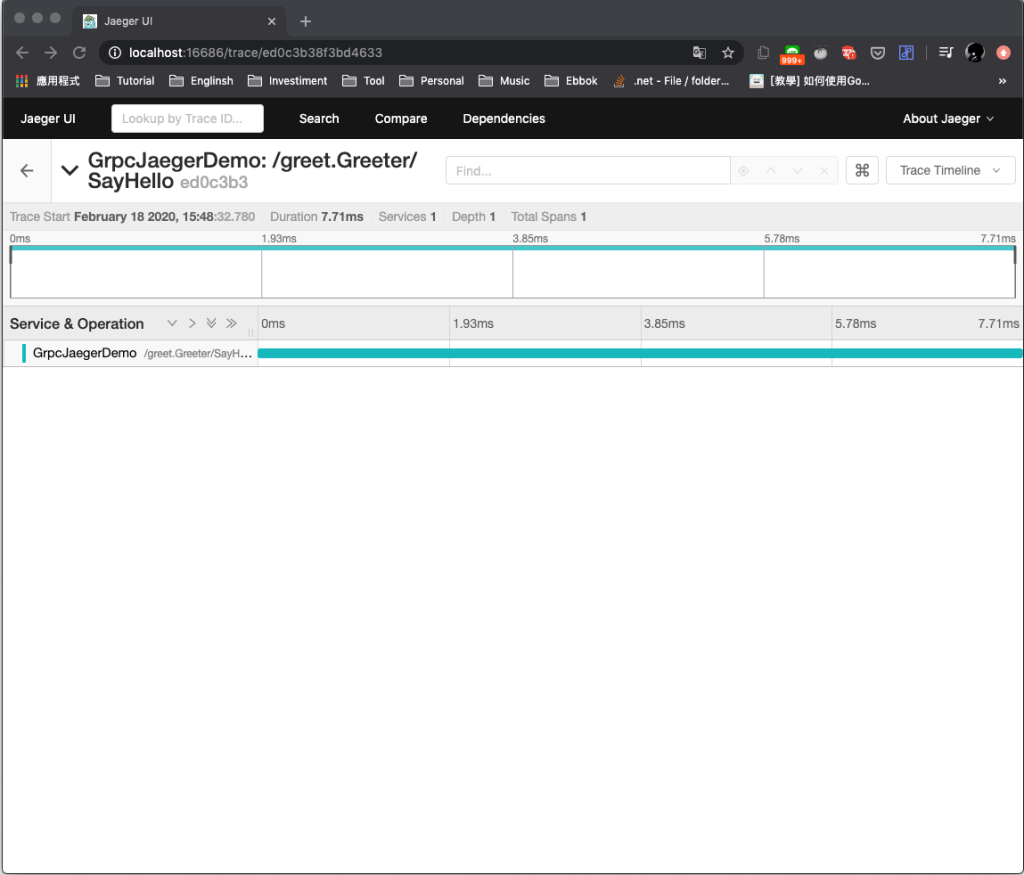Viewport: 1024px width, 875px height.
Task: Collapse one level of spans
Action: point(192,323)
